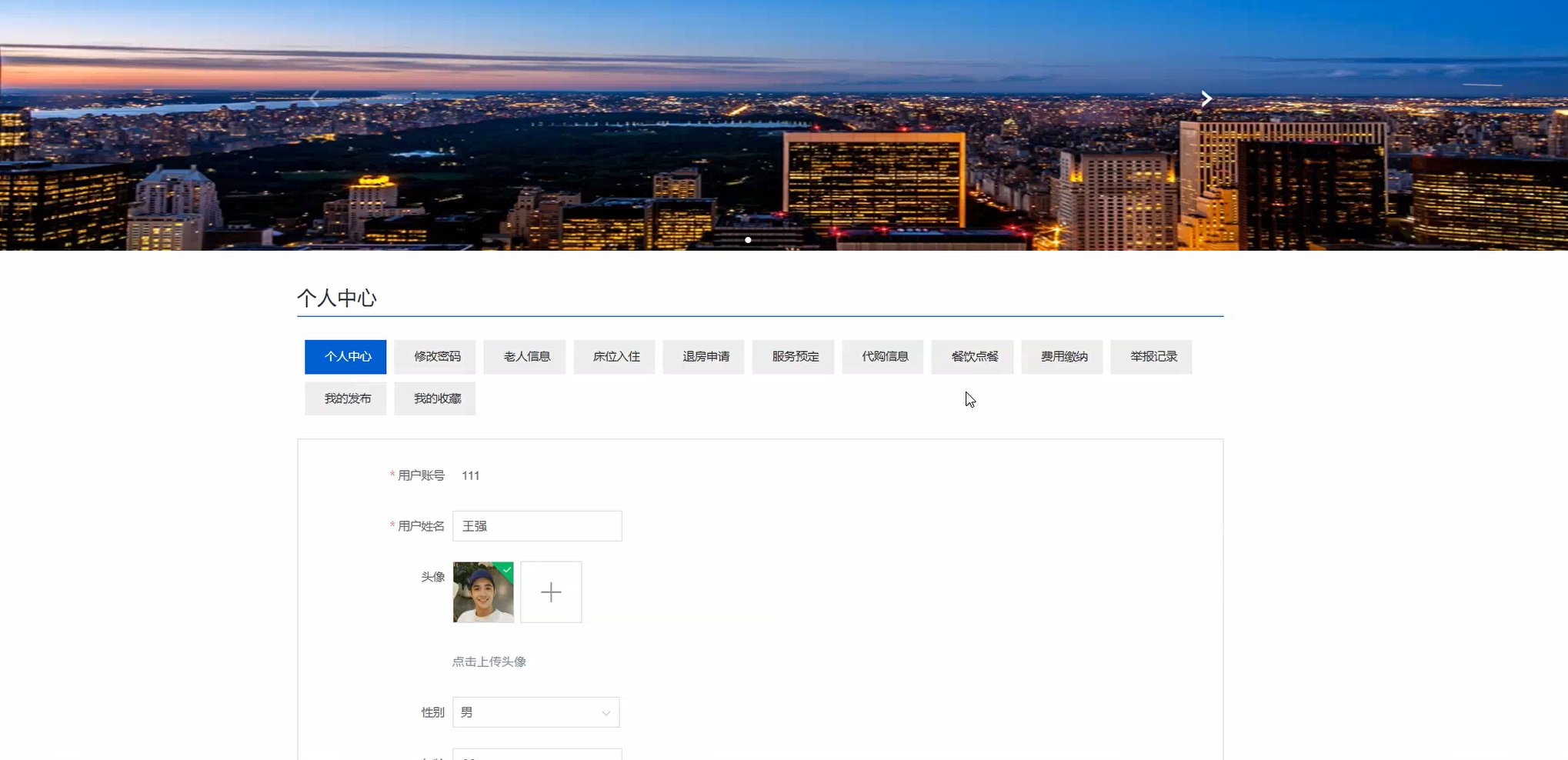Viewport: 1568px width, 760px height.
Task: Go to the next banner slide arrow
Action: (x=1206, y=98)
